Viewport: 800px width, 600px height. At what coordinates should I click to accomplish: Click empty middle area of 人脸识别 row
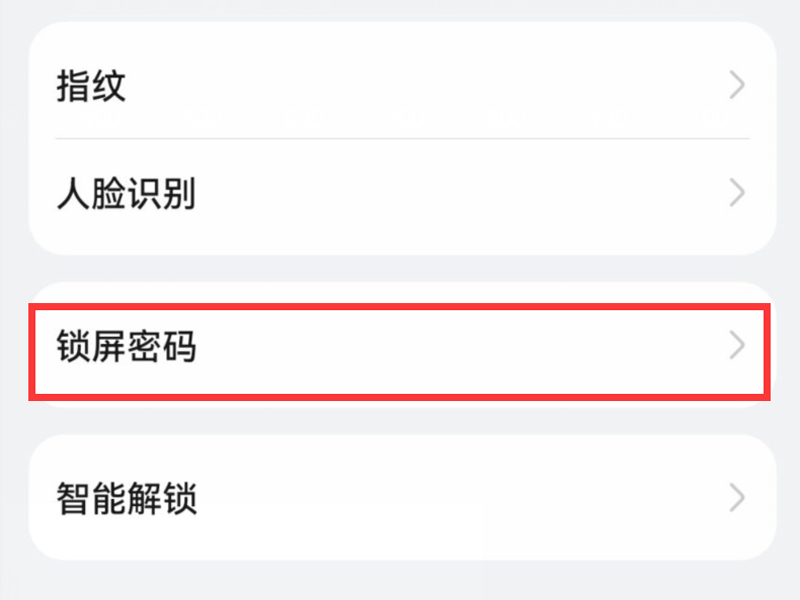(x=450, y=192)
